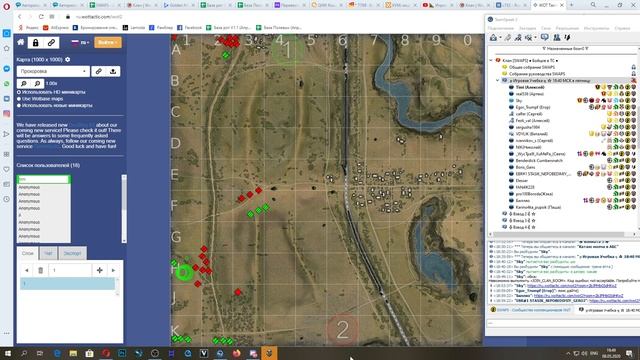This screenshot has width=640, height=360.
Task: Click TeamSpeak connect toolbar icon
Action: pyautogui.click(x=493, y=38)
